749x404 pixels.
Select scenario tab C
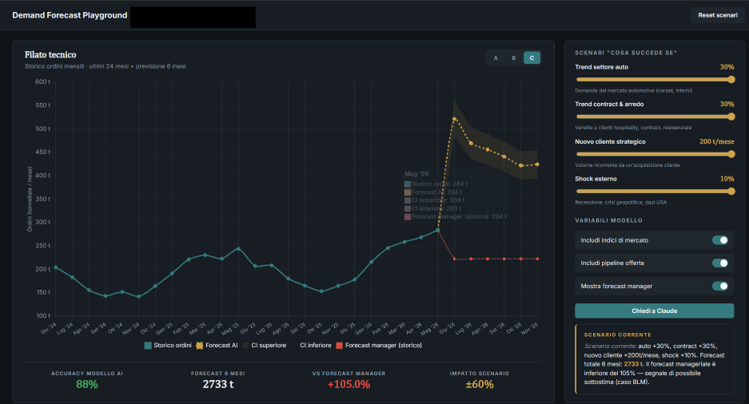[x=532, y=58]
